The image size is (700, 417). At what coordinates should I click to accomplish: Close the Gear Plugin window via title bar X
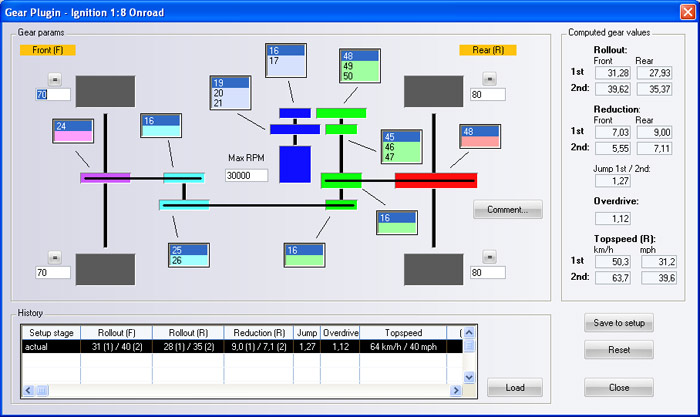coord(688,12)
